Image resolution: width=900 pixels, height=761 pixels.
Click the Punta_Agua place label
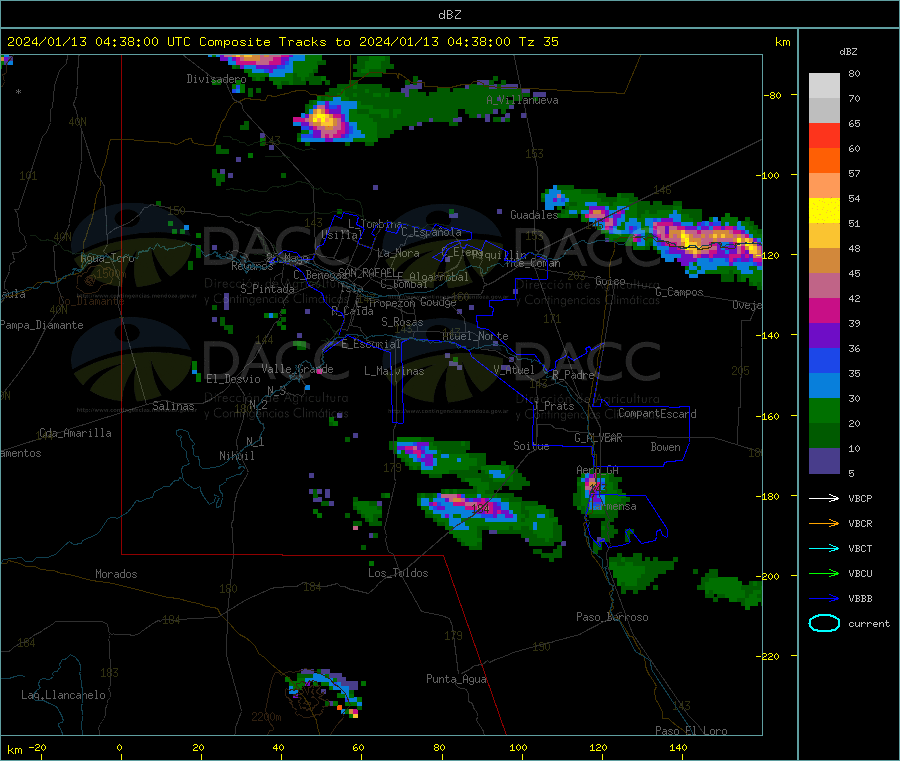point(456,679)
